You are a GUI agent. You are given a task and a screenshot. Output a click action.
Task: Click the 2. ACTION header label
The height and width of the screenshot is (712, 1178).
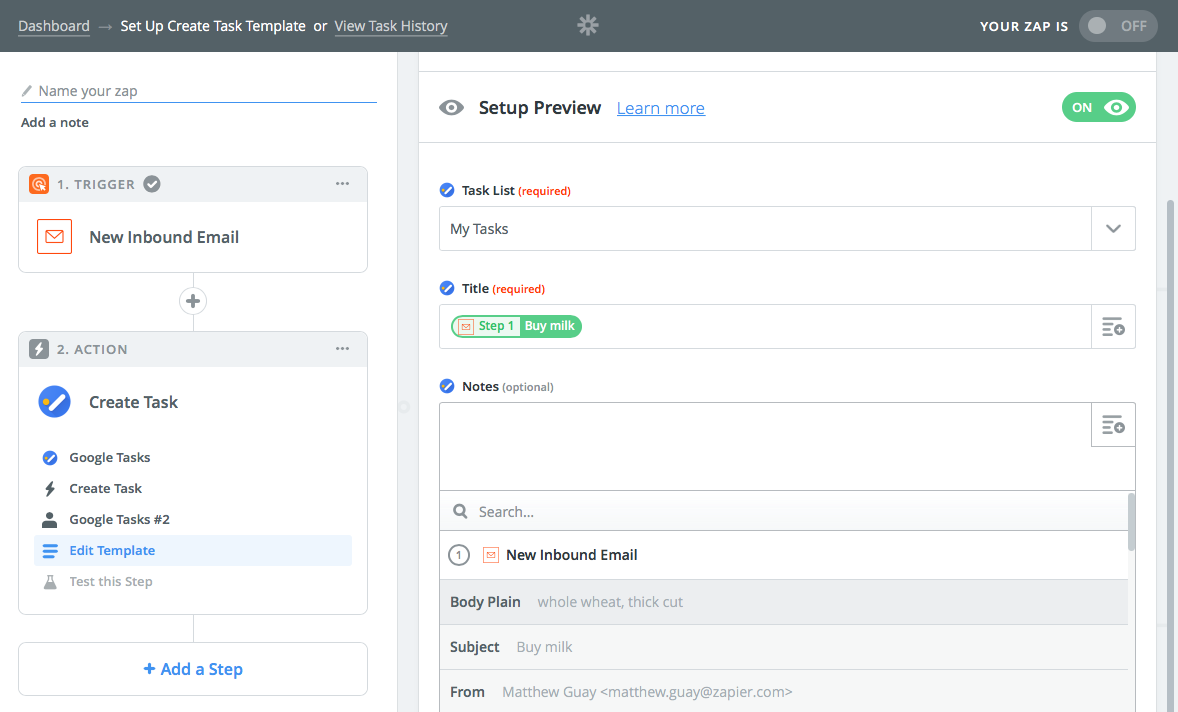92,350
